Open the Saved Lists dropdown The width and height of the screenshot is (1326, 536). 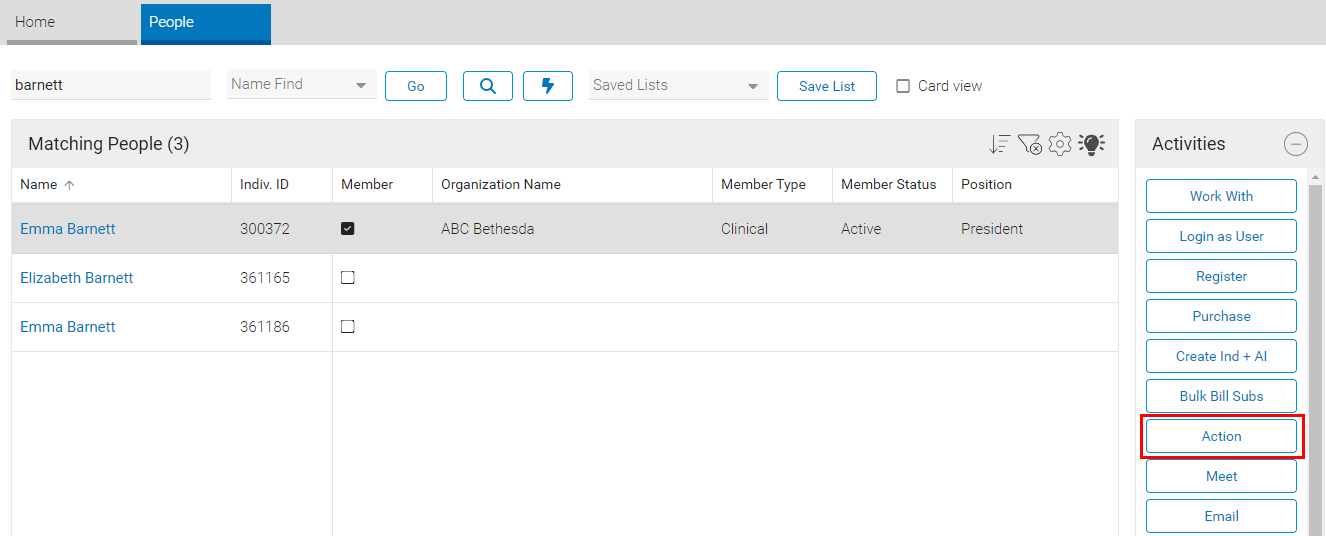(679, 85)
